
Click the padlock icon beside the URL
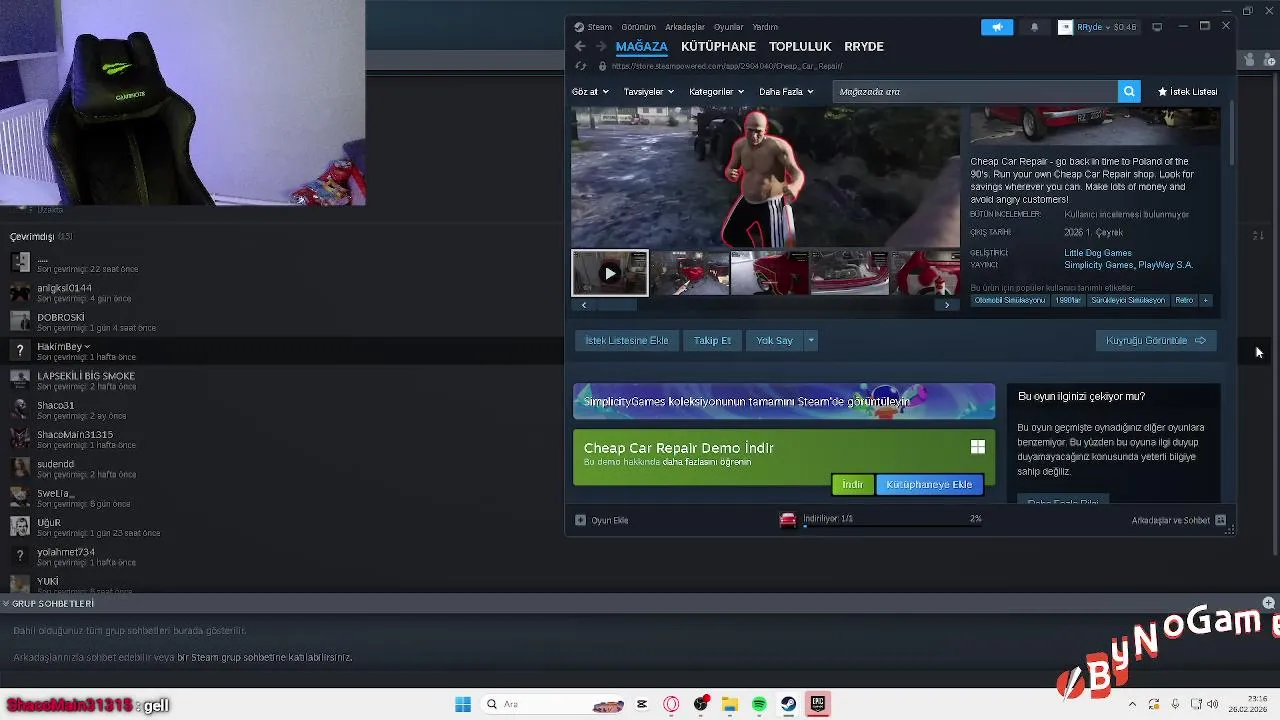[x=602, y=66]
